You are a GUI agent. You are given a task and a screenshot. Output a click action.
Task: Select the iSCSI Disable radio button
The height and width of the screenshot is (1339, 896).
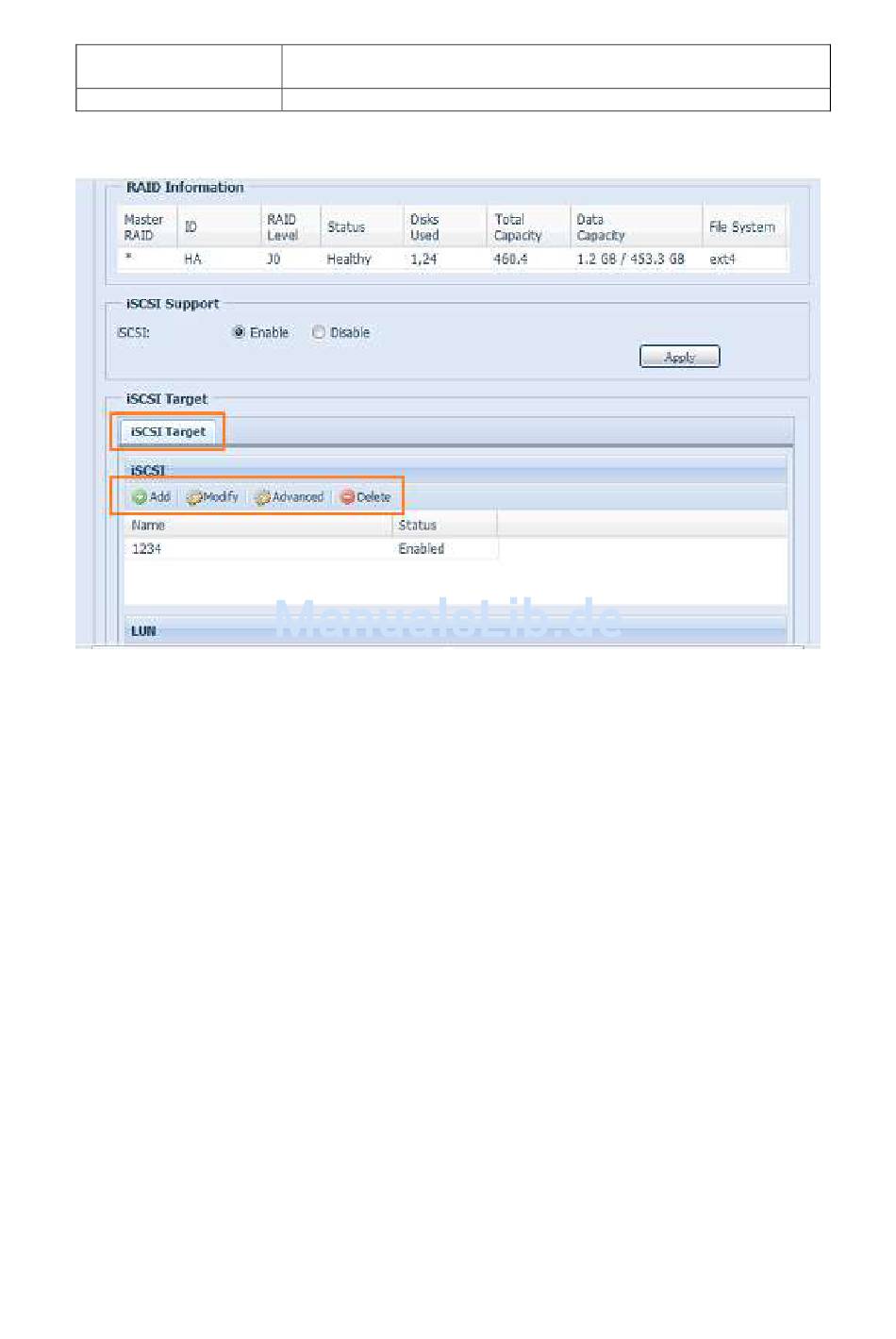319,332
